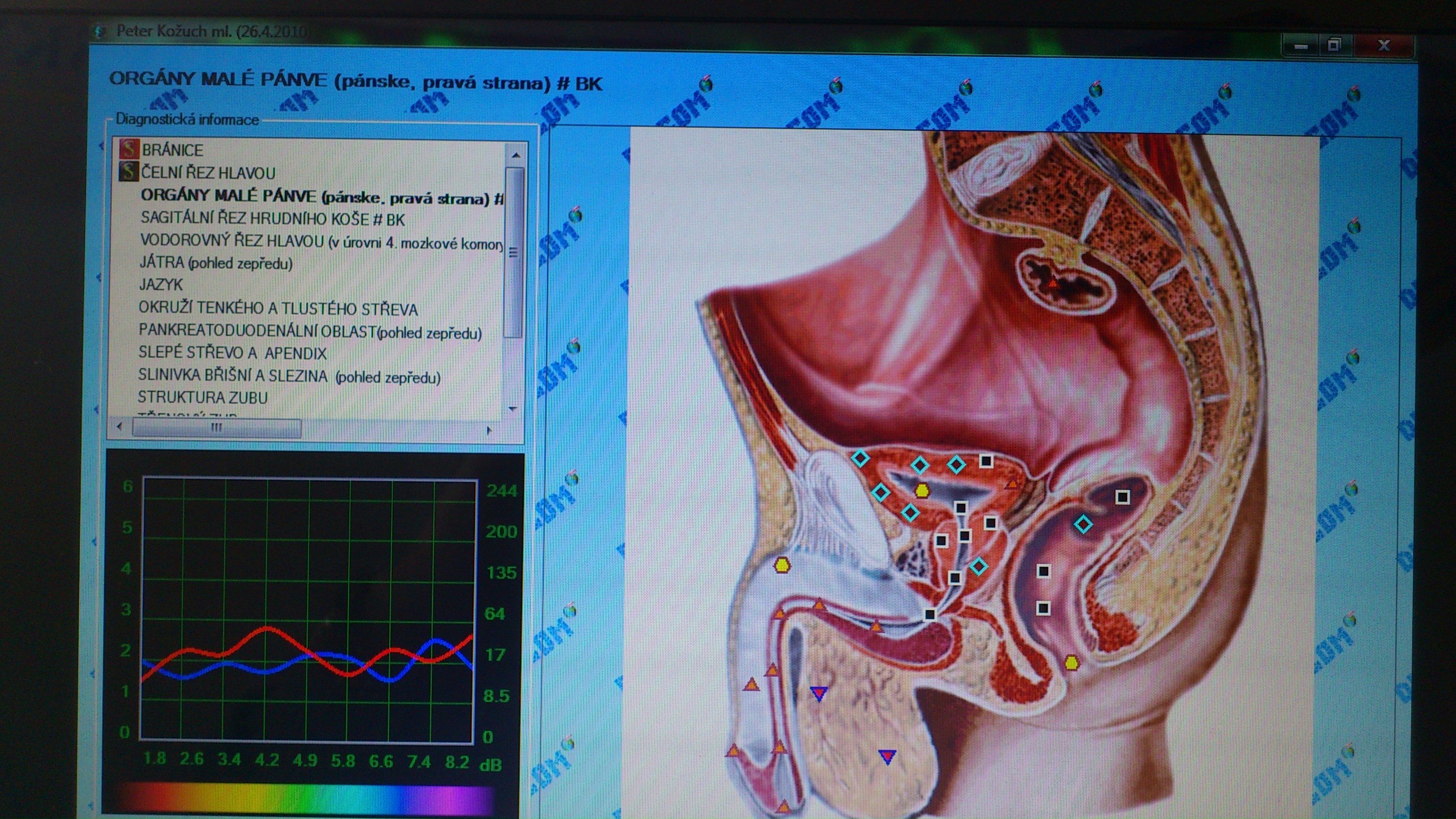
Task: Restore down the diagnostic window
Action: click(1334, 45)
